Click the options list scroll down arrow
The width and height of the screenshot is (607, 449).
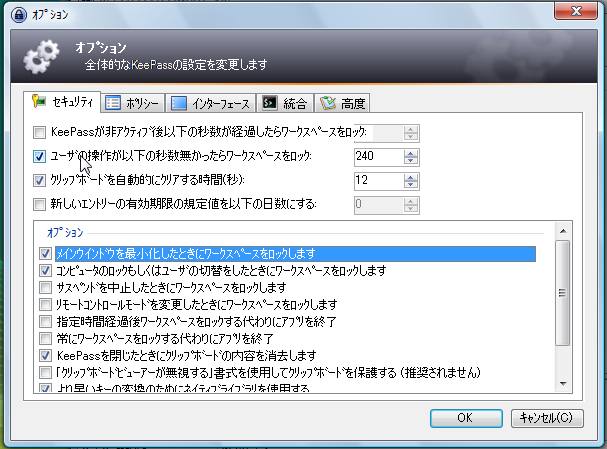pos(563,384)
